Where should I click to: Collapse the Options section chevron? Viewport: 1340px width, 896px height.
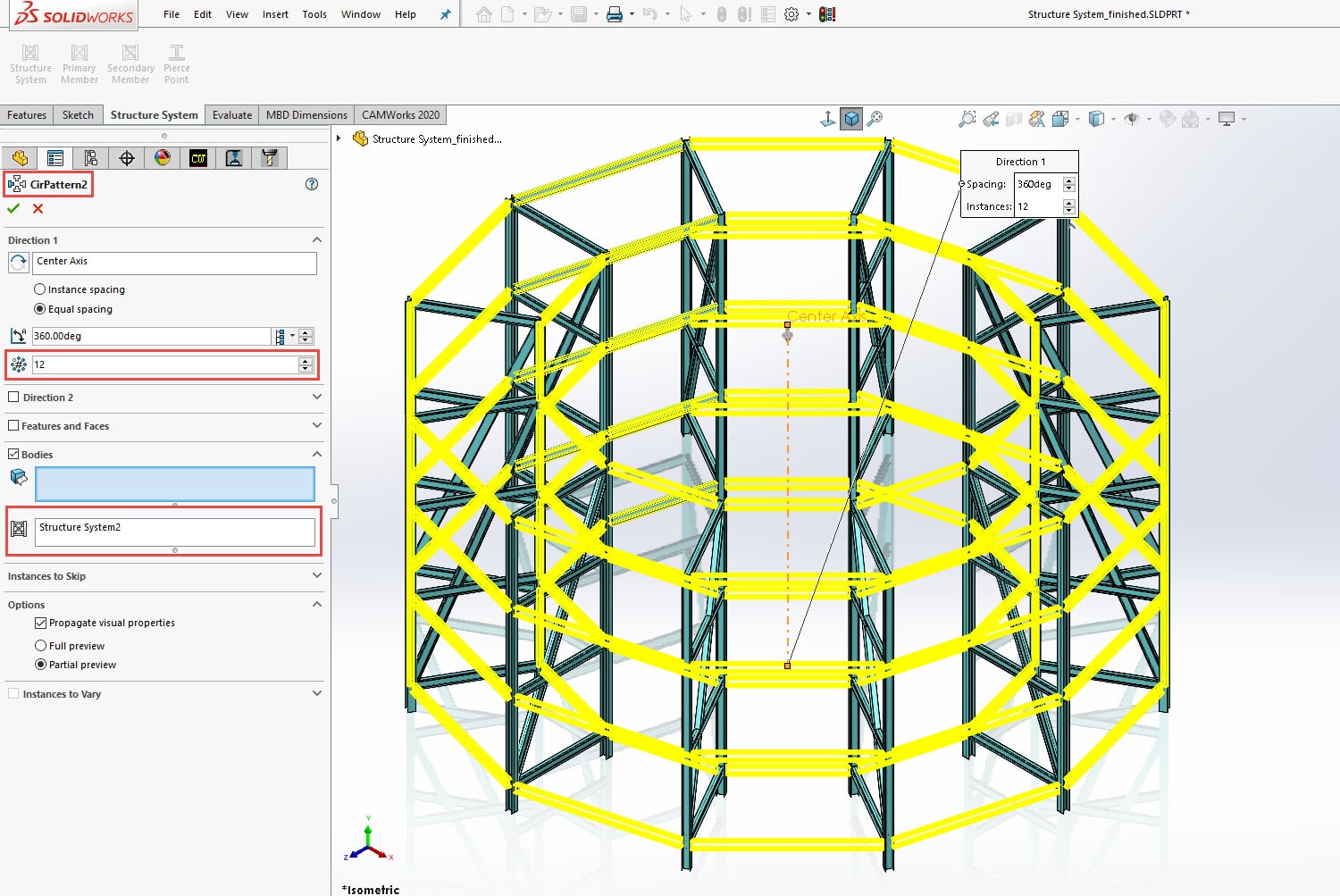tap(316, 604)
